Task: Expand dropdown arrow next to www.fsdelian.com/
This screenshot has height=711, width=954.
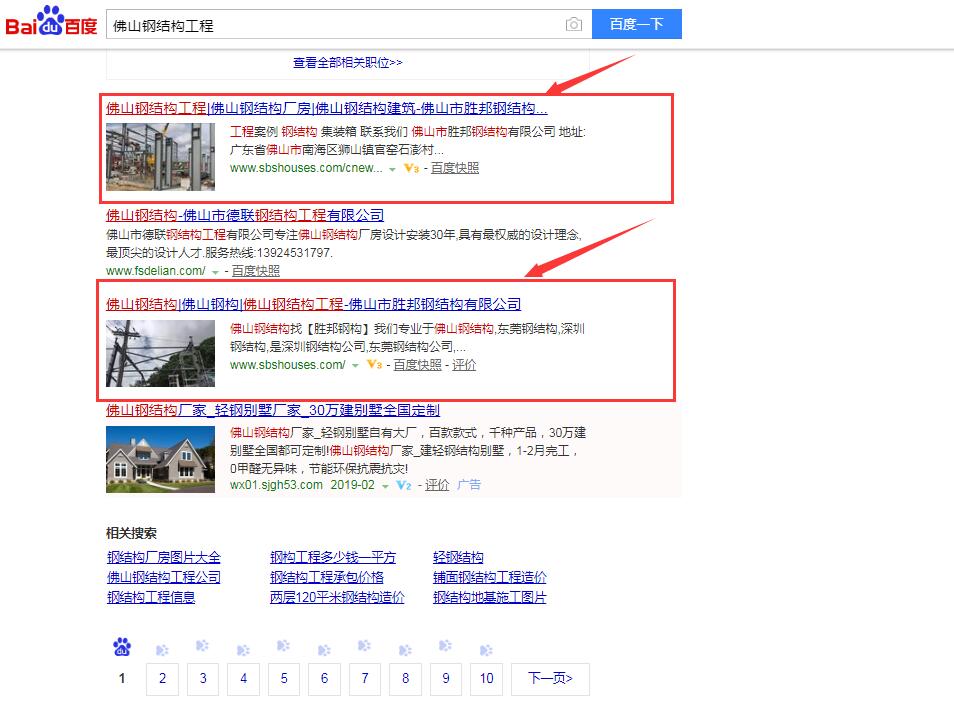Action: 215,272
